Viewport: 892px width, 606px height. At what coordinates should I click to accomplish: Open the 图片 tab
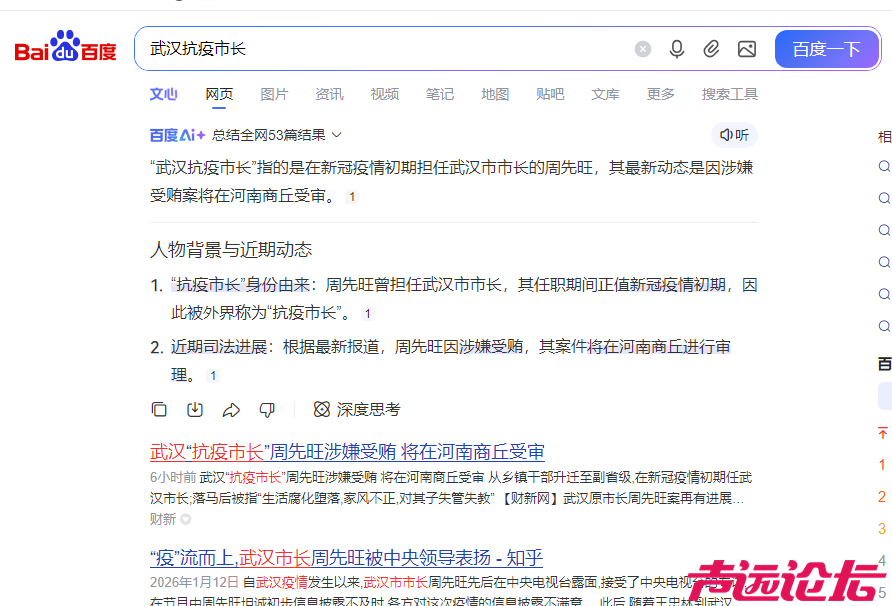(x=274, y=94)
